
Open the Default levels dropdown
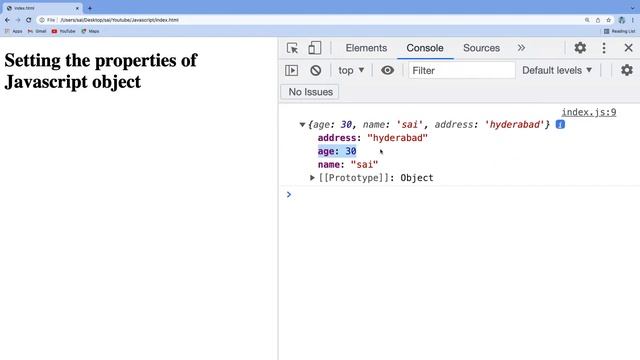click(x=557, y=70)
